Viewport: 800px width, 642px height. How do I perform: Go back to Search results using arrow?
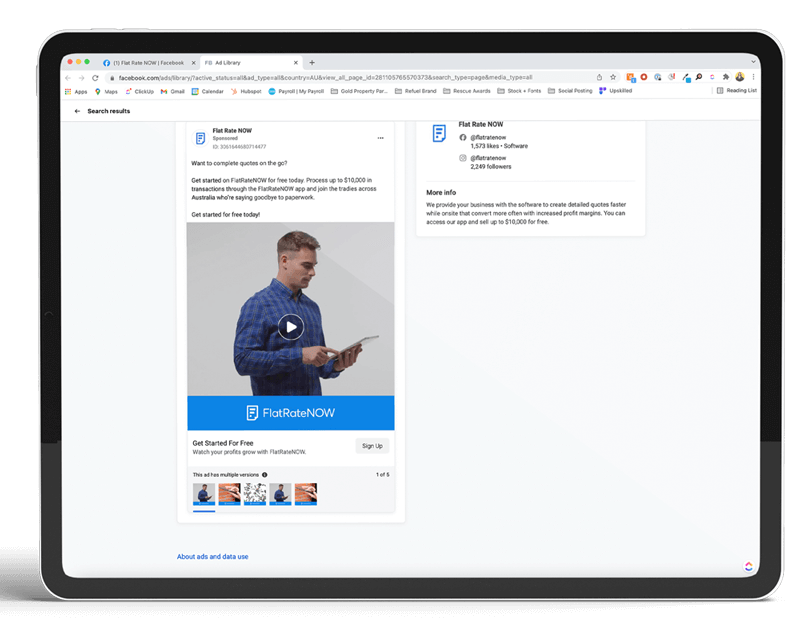click(77, 111)
